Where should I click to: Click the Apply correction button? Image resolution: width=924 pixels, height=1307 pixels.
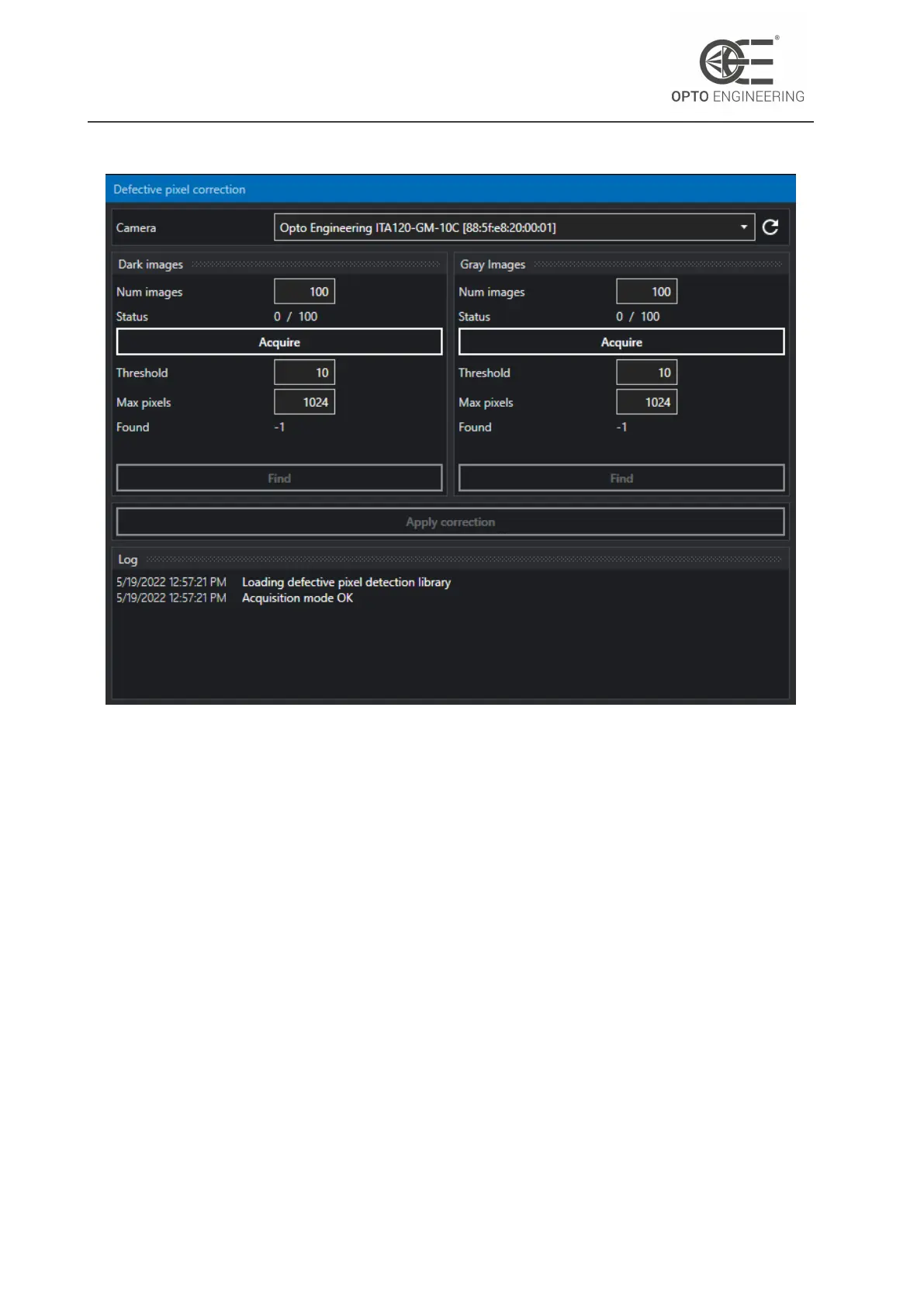tap(450, 522)
